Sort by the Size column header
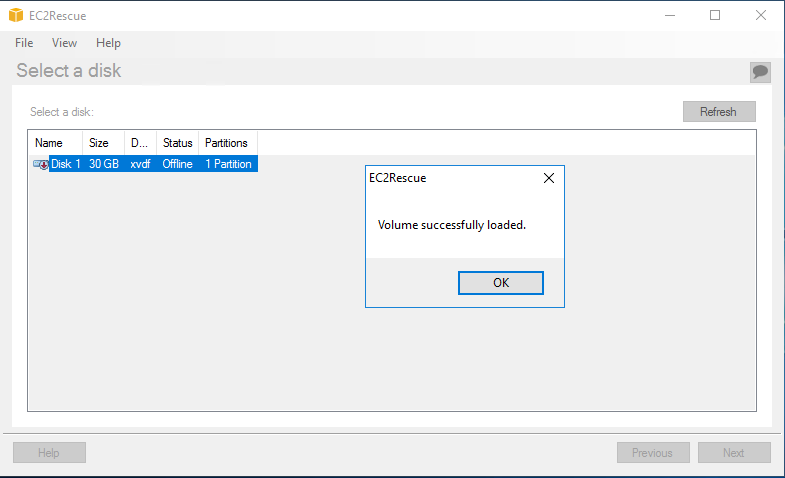The width and height of the screenshot is (785, 478). (x=103, y=143)
